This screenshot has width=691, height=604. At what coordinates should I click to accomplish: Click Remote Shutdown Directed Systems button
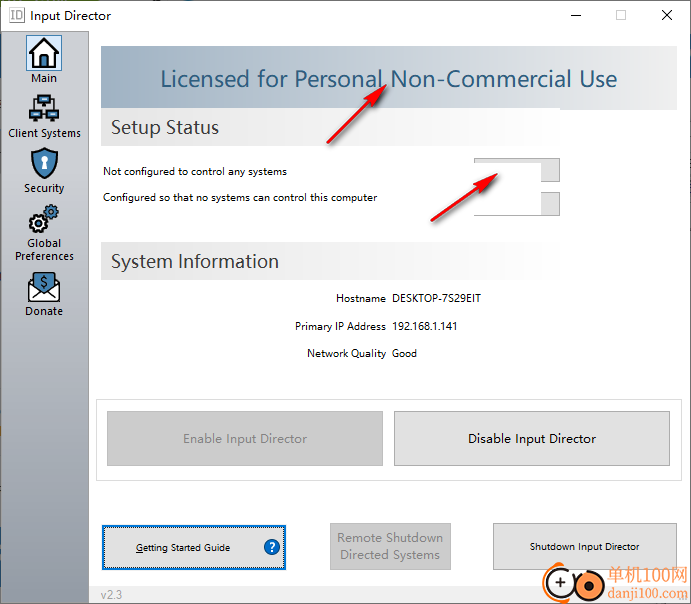click(x=390, y=546)
